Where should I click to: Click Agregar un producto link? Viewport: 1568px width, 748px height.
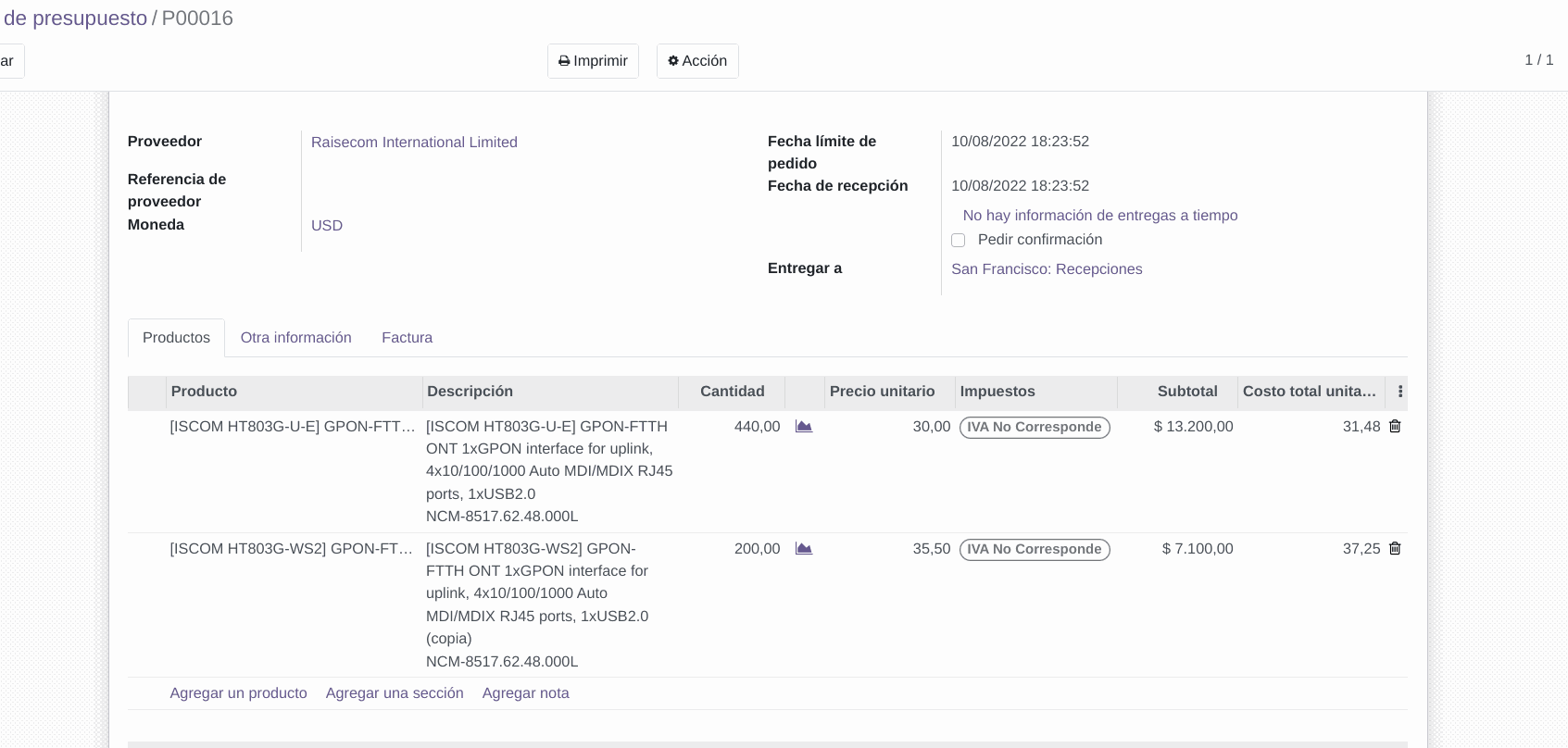coord(238,693)
